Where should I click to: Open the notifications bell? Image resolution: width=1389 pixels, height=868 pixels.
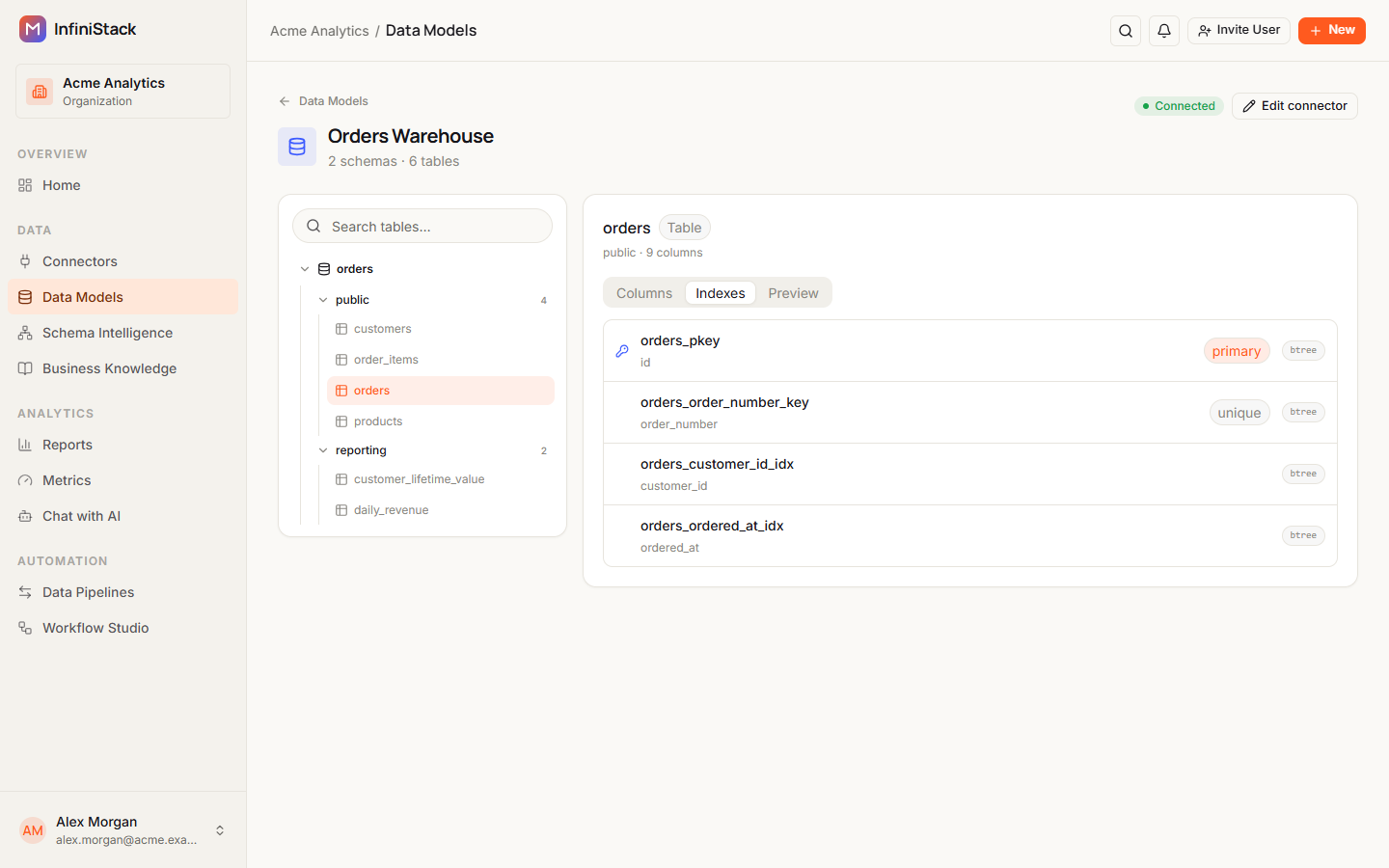pos(1164,31)
